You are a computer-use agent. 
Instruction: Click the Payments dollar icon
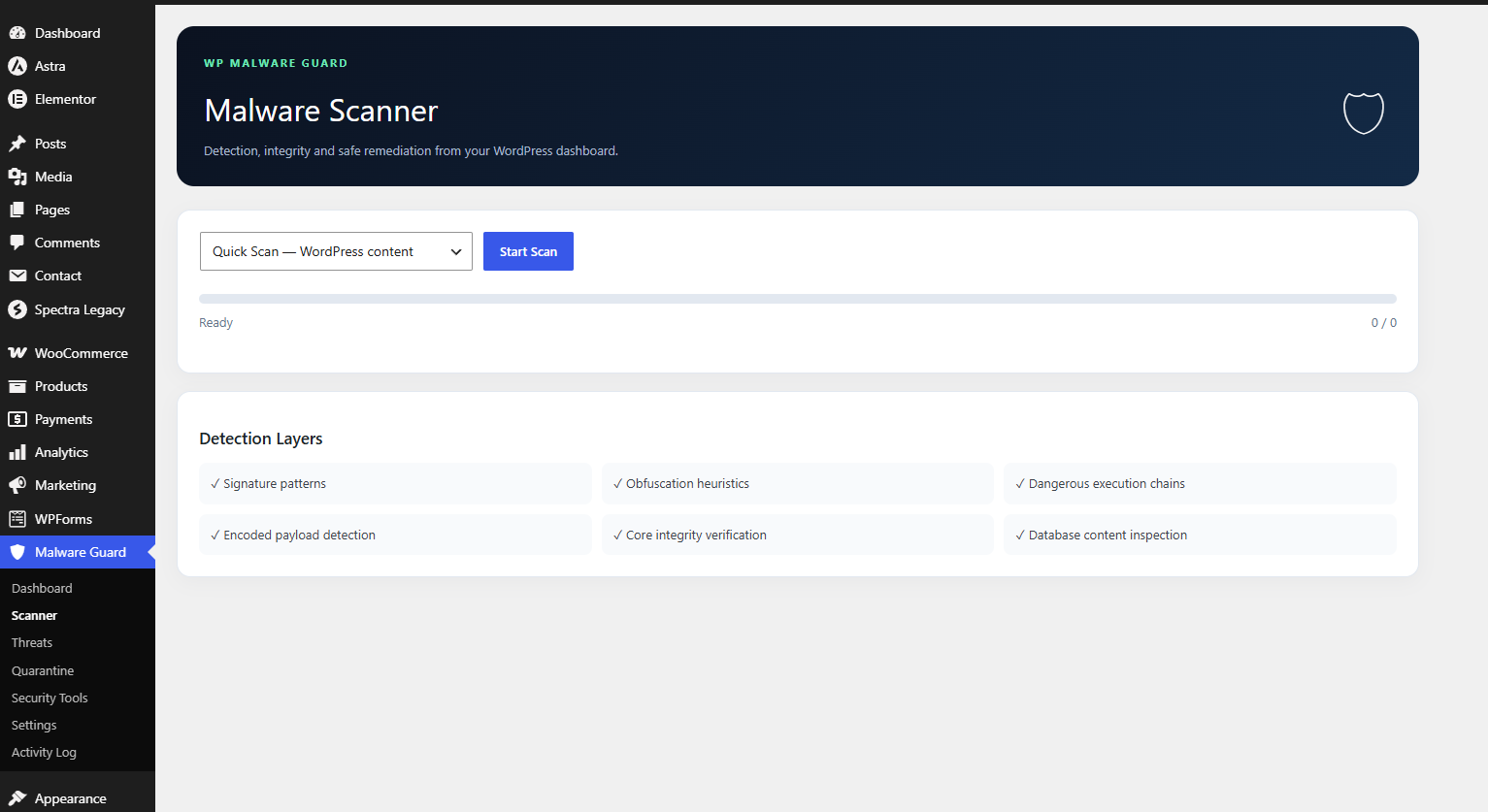(17, 419)
